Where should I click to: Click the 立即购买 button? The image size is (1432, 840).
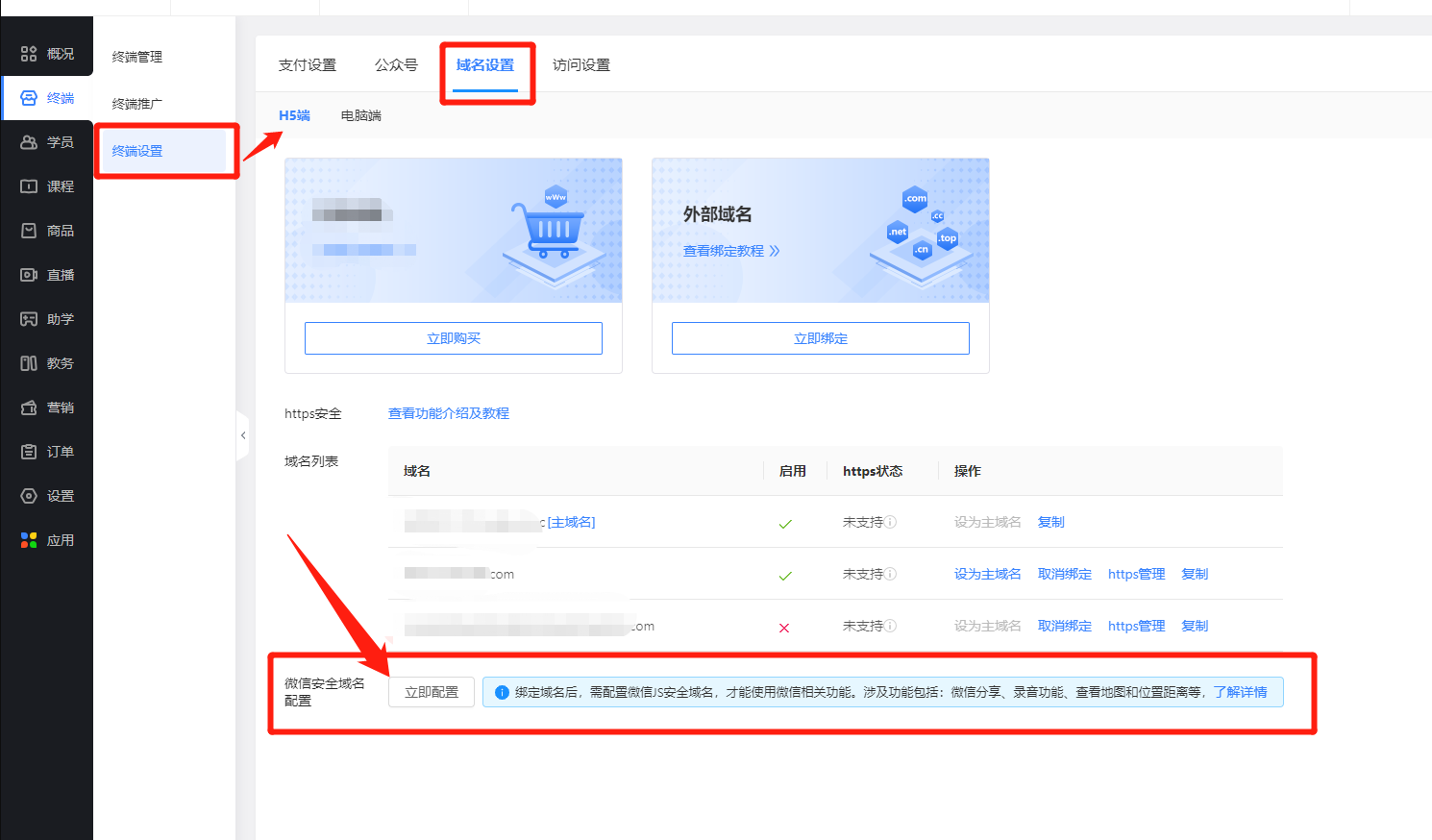click(453, 338)
